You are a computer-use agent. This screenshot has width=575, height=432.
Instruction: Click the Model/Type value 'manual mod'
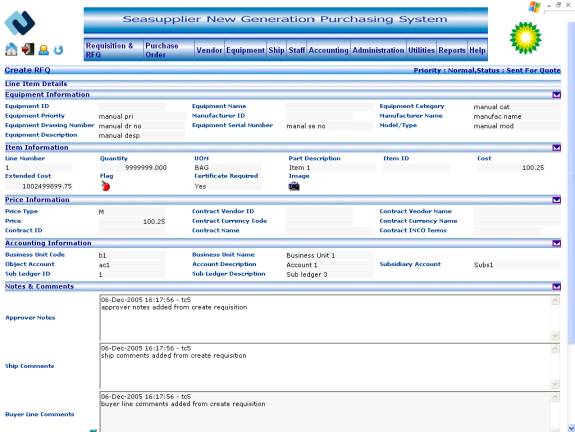click(494, 126)
